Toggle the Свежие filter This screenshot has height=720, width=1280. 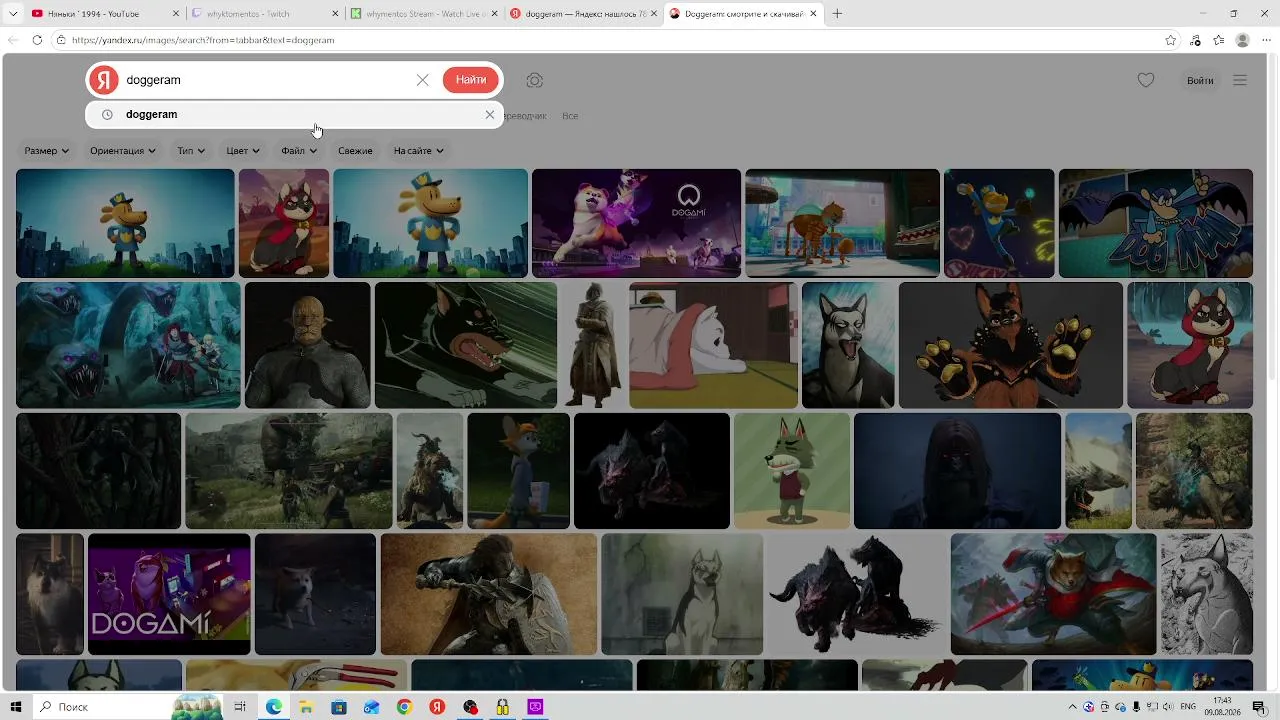pyautogui.click(x=355, y=151)
